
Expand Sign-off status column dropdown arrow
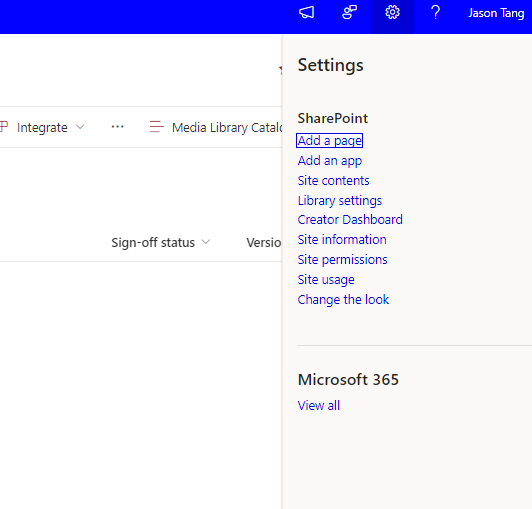pos(206,242)
